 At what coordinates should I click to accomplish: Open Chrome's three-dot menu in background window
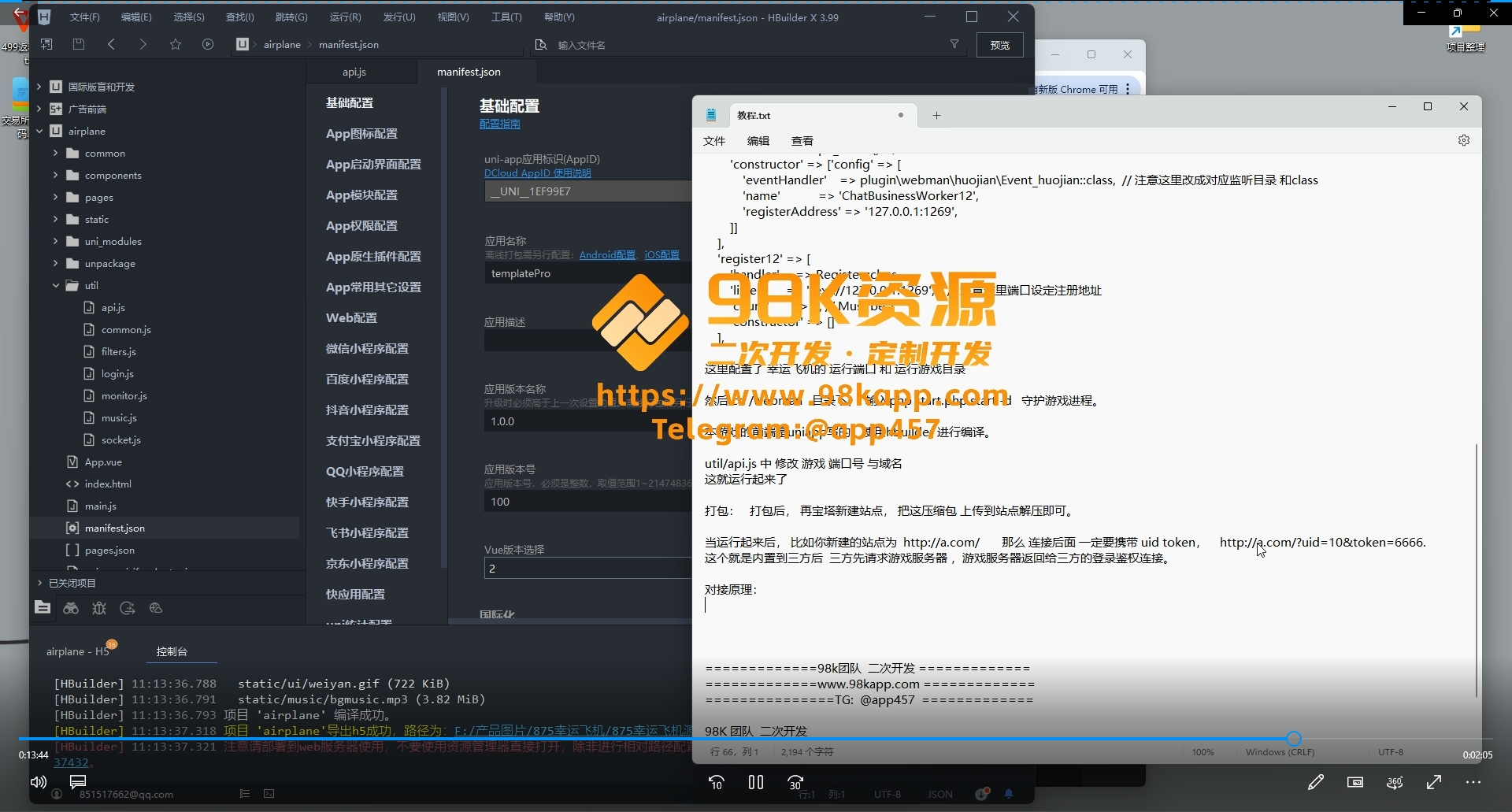(1128, 89)
